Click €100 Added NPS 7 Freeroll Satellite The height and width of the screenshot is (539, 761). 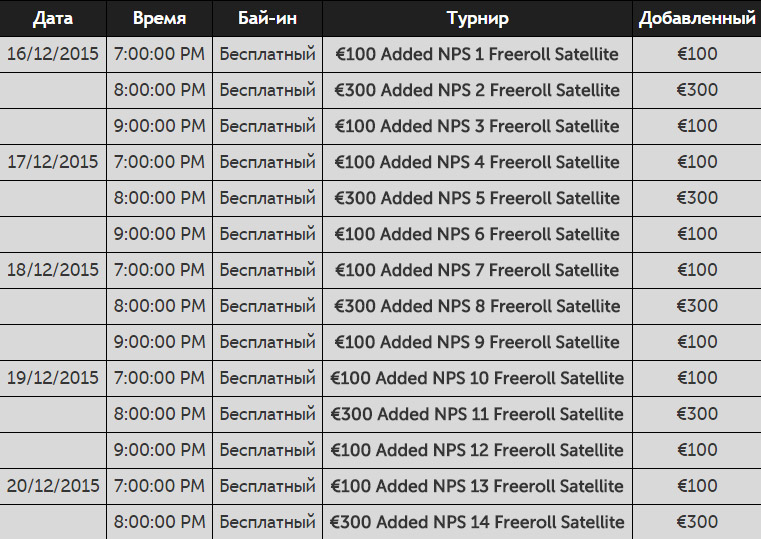477,270
